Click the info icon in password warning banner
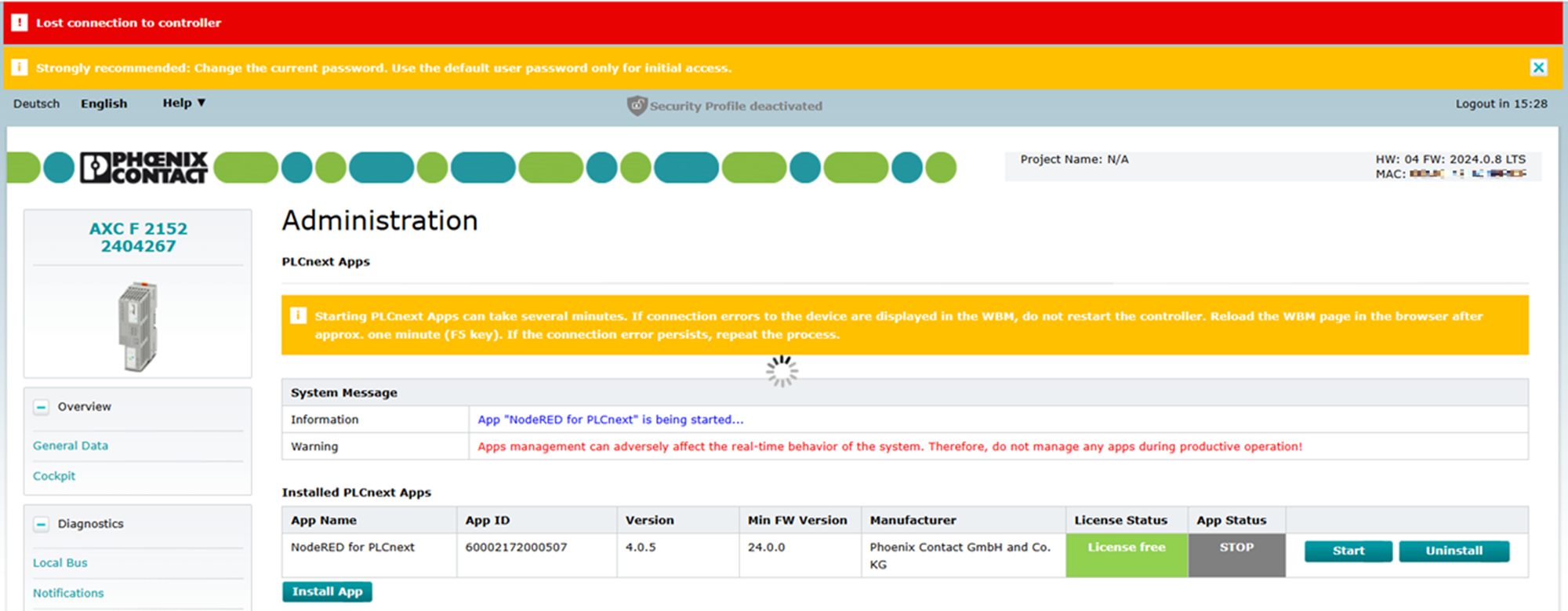Viewport: 1568px width, 611px height. point(20,67)
